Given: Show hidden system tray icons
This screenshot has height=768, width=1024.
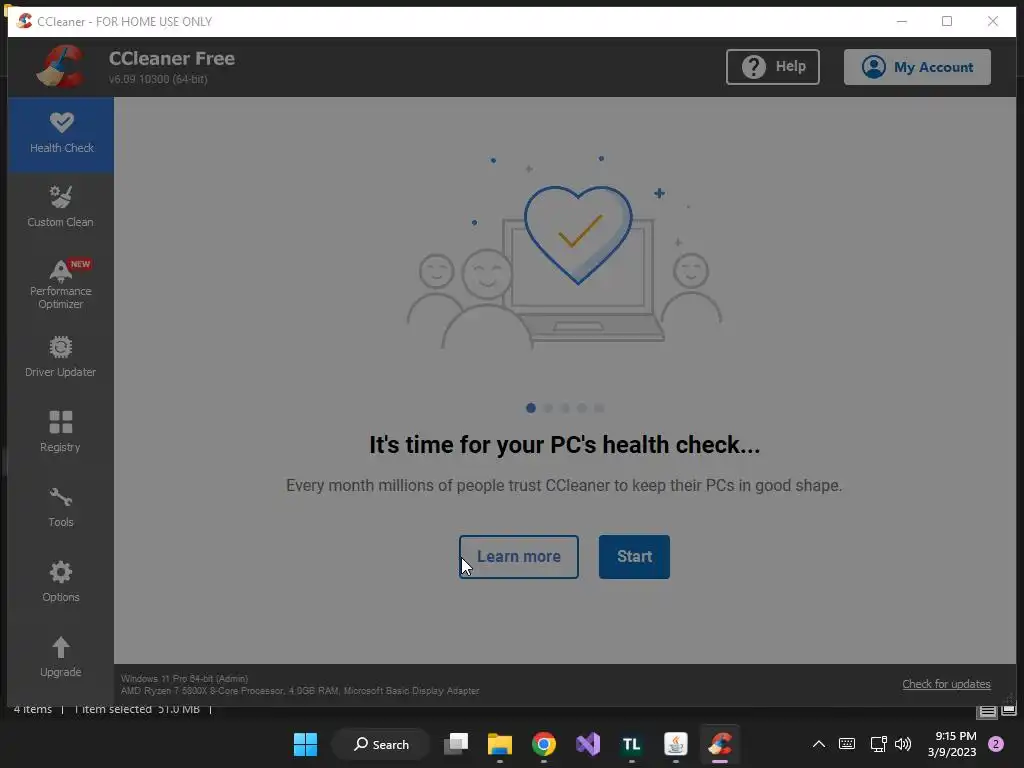Looking at the screenshot, I should pos(818,744).
